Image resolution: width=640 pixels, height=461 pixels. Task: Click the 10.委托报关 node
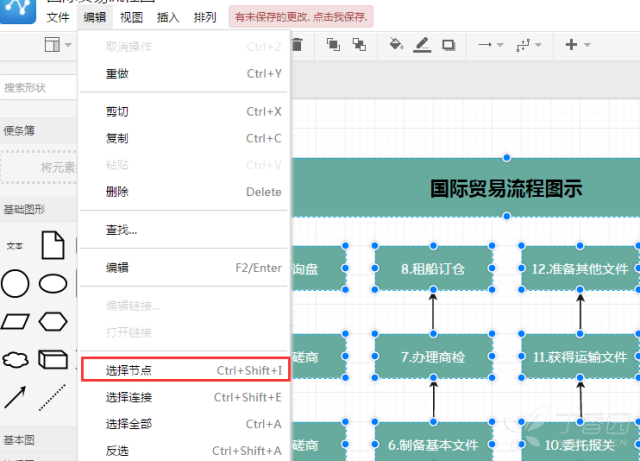[580, 442]
